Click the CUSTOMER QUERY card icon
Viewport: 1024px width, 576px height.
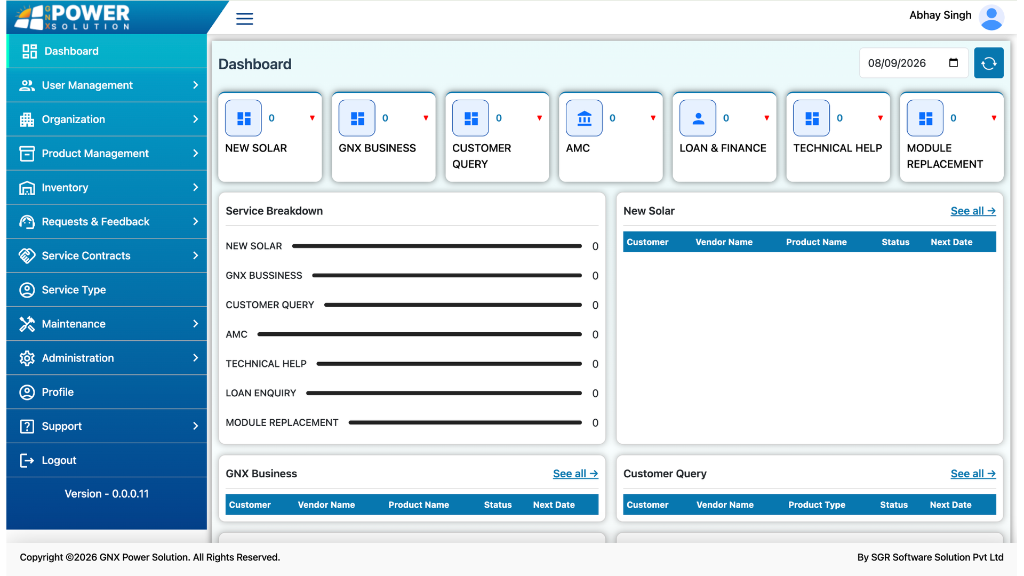[471, 118]
